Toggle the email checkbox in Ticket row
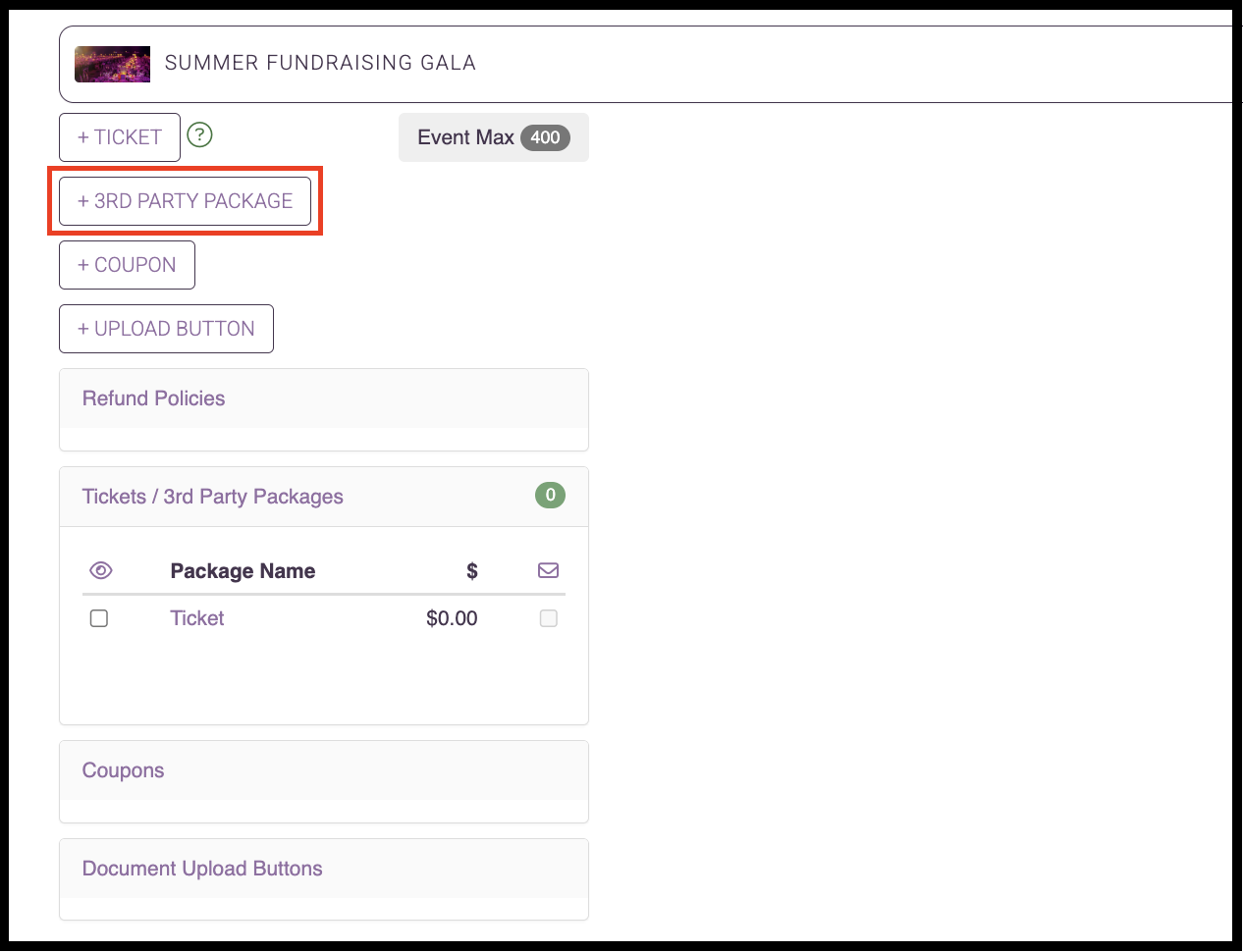The width and height of the screenshot is (1243, 952). click(x=549, y=618)
